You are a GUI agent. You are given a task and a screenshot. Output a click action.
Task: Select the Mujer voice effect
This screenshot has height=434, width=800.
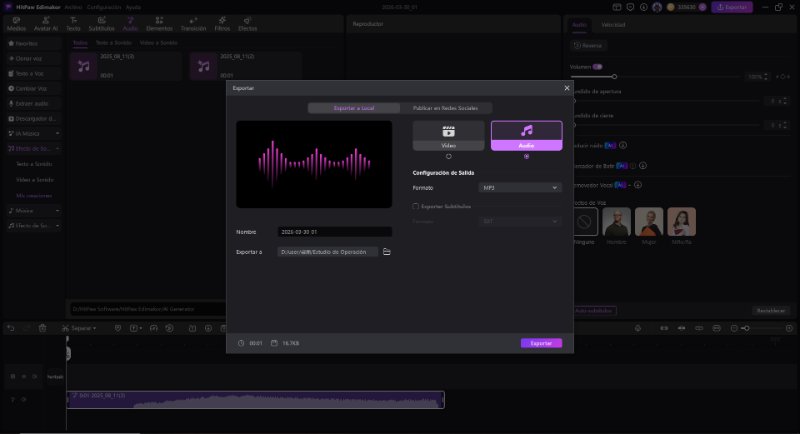[649, 222]
